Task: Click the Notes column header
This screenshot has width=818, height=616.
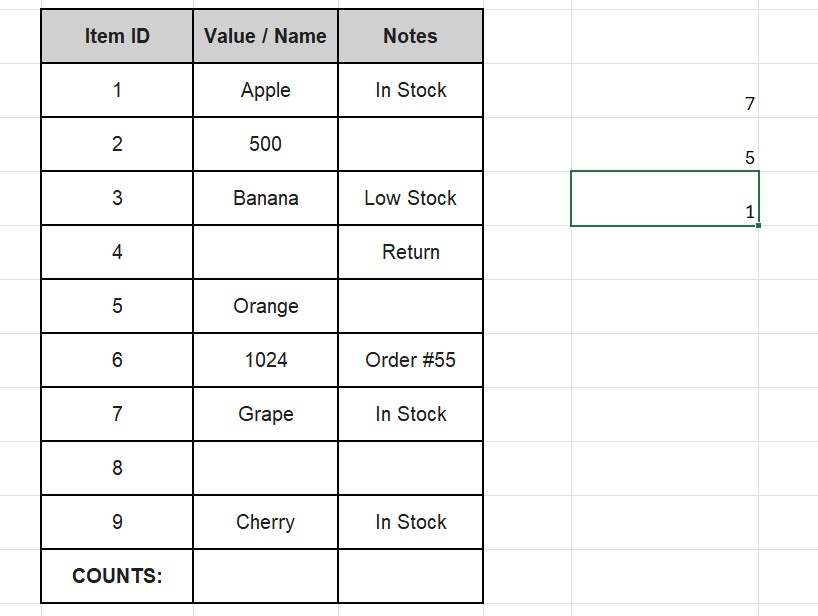Action: coord(410,37)
